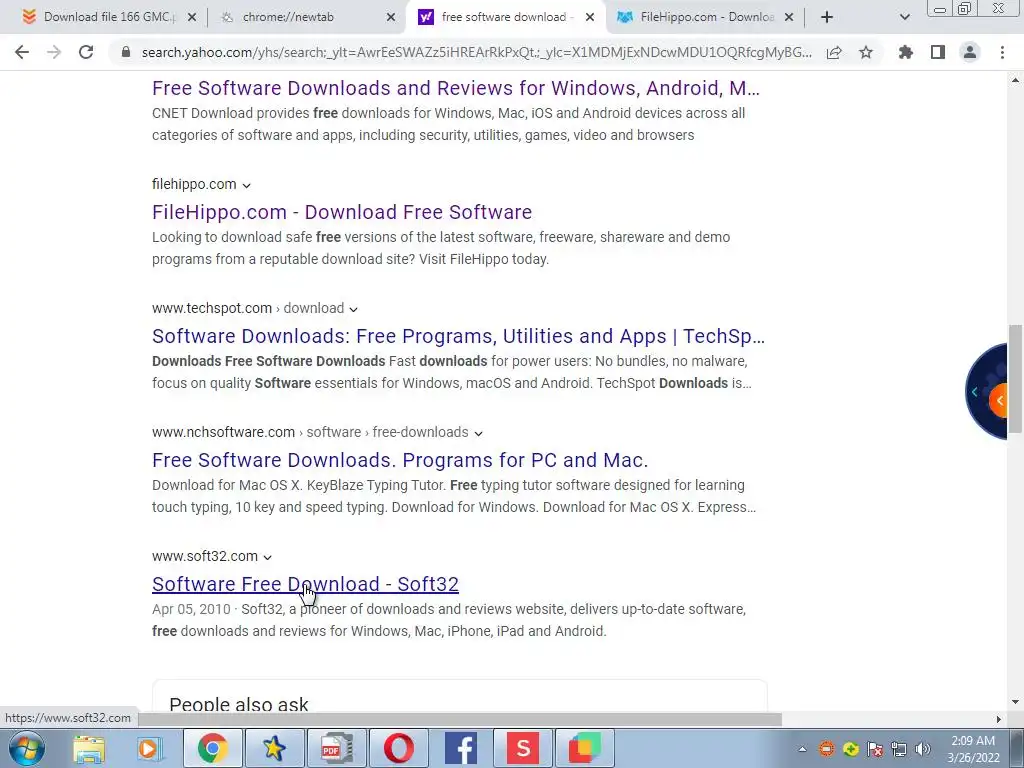The image size is (1024, 768).
Task: Share this page icon in address bar
Action: [834, 52]
